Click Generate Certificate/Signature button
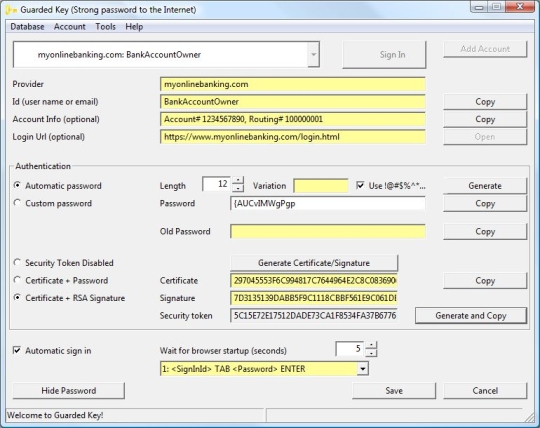The width and height of the screenshot is (540, 428). coord(314,263)
